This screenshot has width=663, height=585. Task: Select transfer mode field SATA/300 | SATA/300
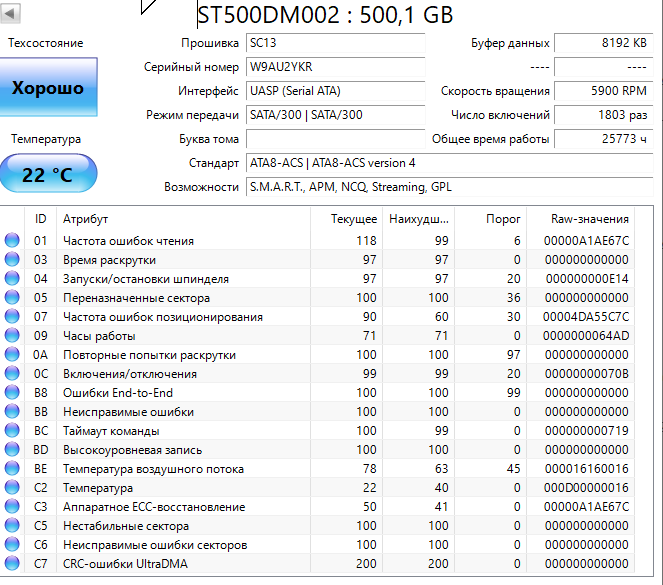click(x=336, y=115)
